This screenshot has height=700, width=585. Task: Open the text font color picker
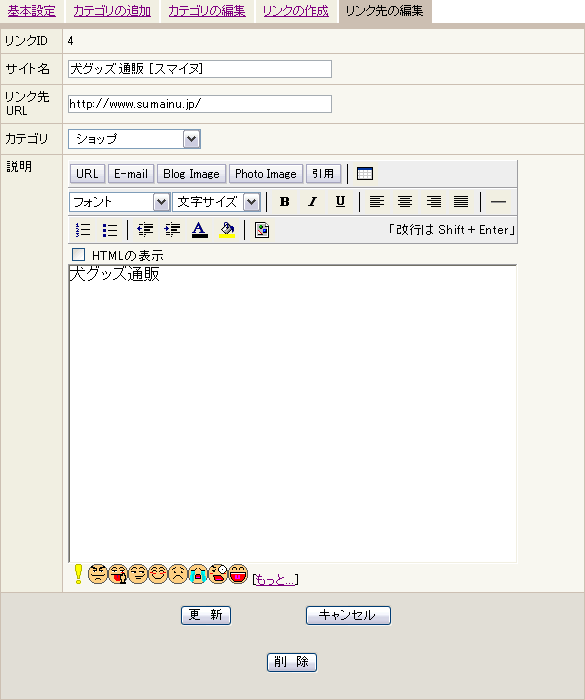pos(200,230)
